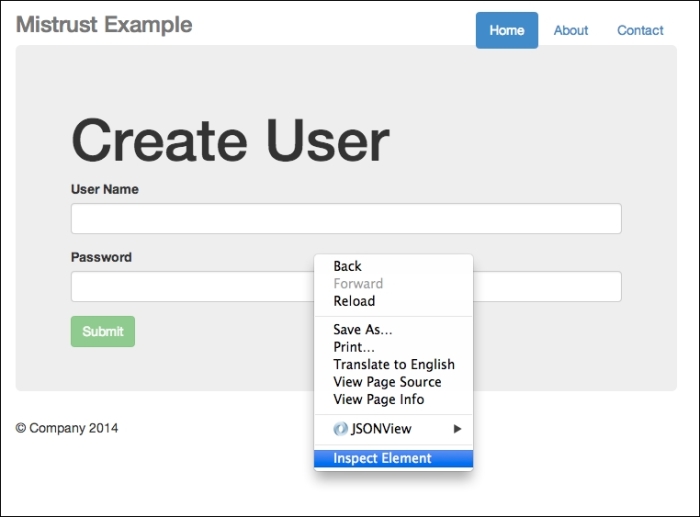The height and width of the screenshot is (517, 700).
Task: Click the Mistrust Example brand title
Action: coord(104,25)
